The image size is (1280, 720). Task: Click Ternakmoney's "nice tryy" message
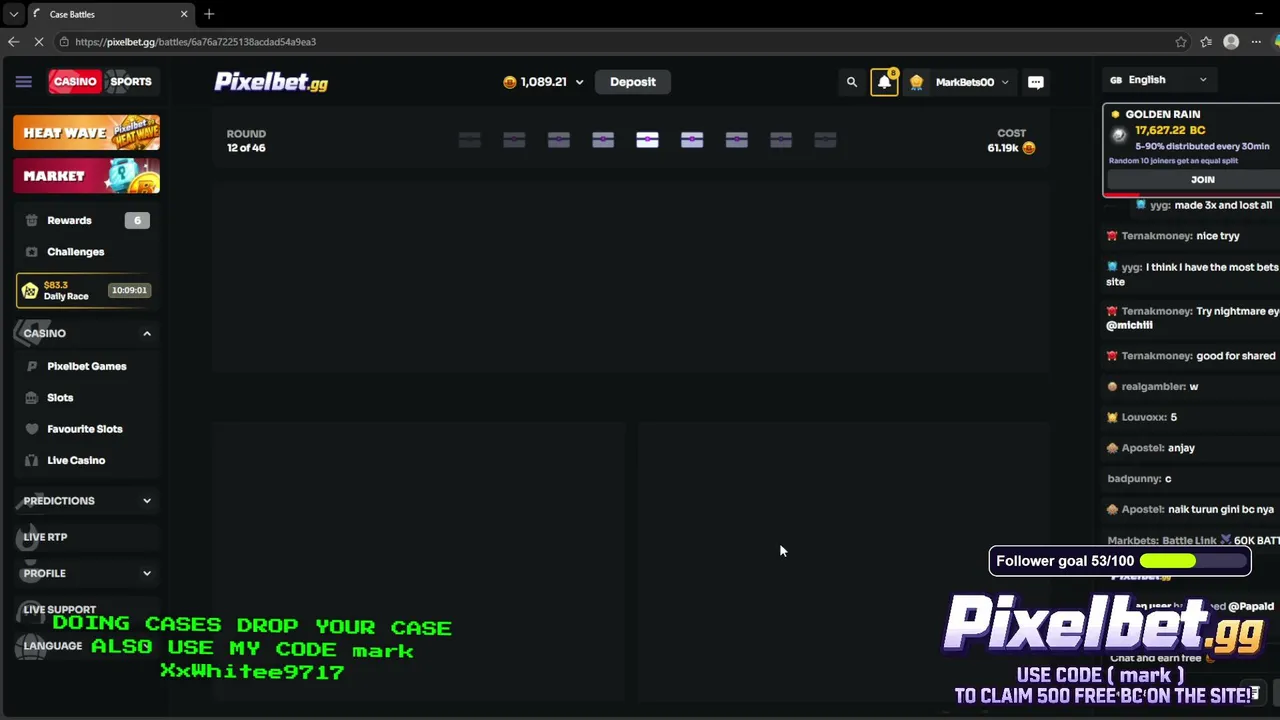1173,236
